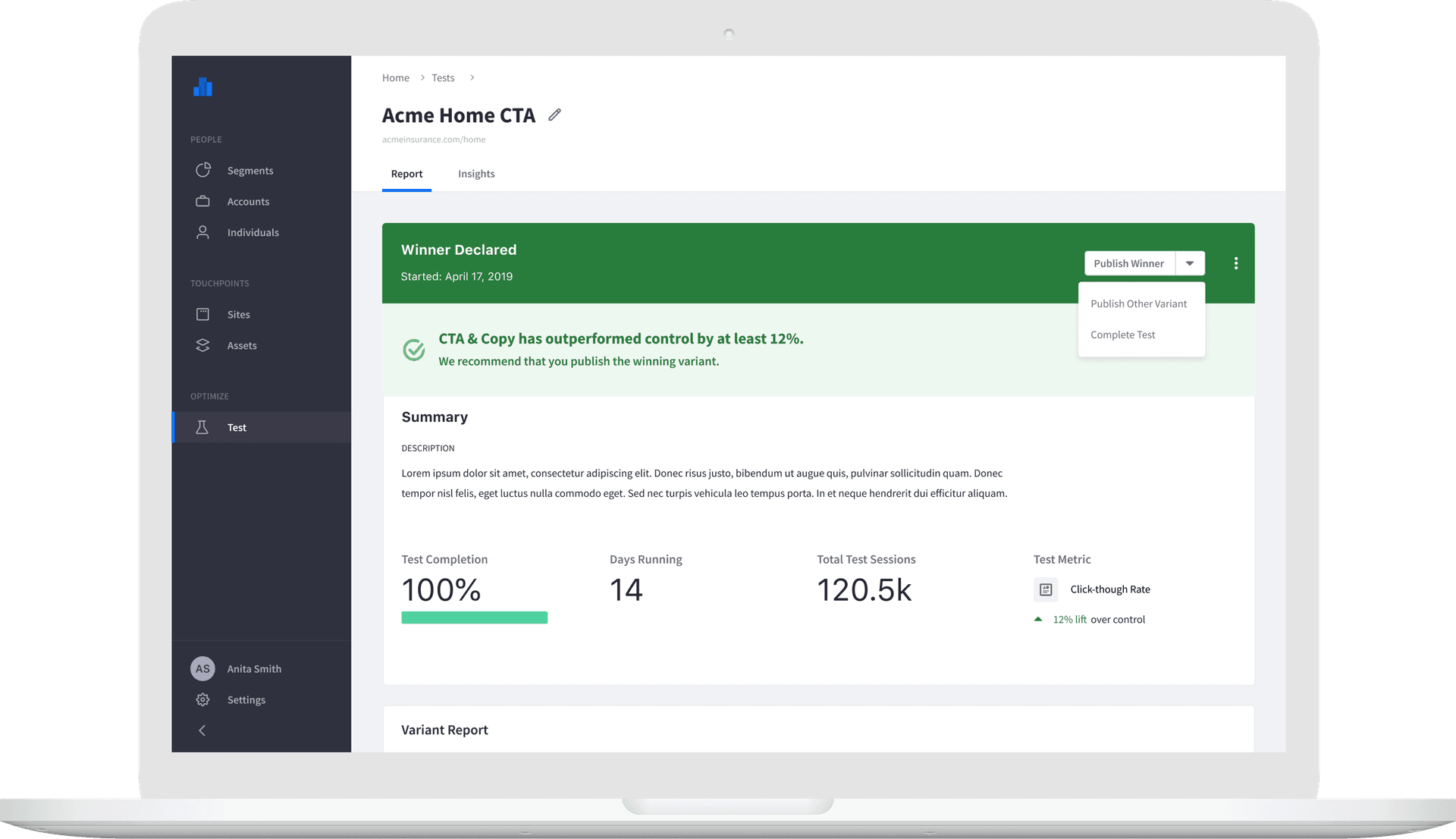Select the Segments icon in the sidebar

click(203, 170)
